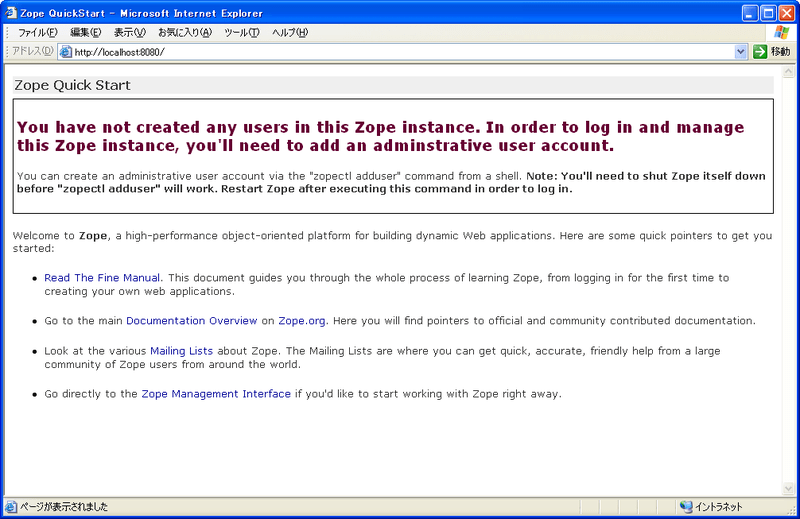Viewport: 800px width, 519px height.
Task: Click the scrollbar down arrow
Action: [x=789, y=489]
